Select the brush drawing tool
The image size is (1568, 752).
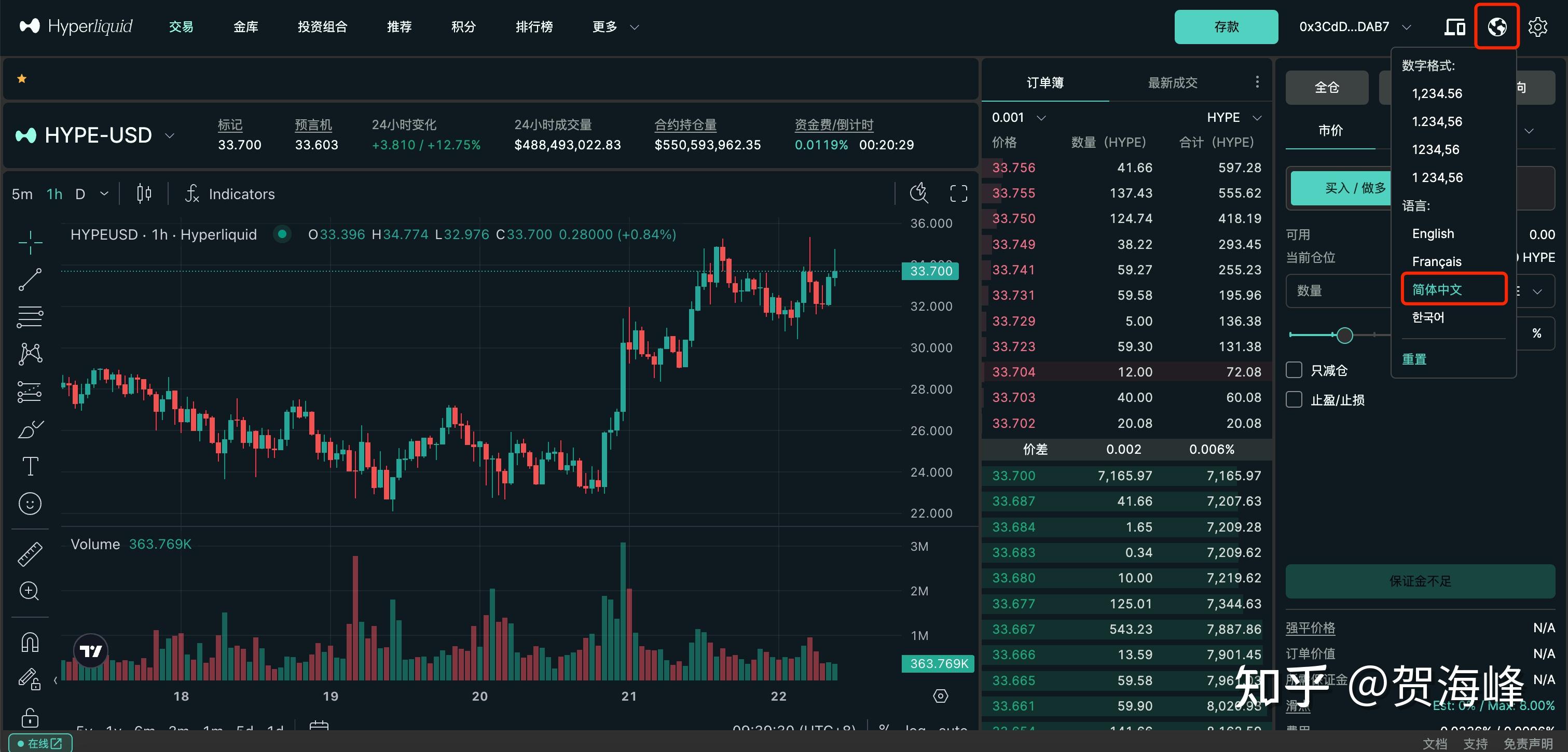coord(30,429)
